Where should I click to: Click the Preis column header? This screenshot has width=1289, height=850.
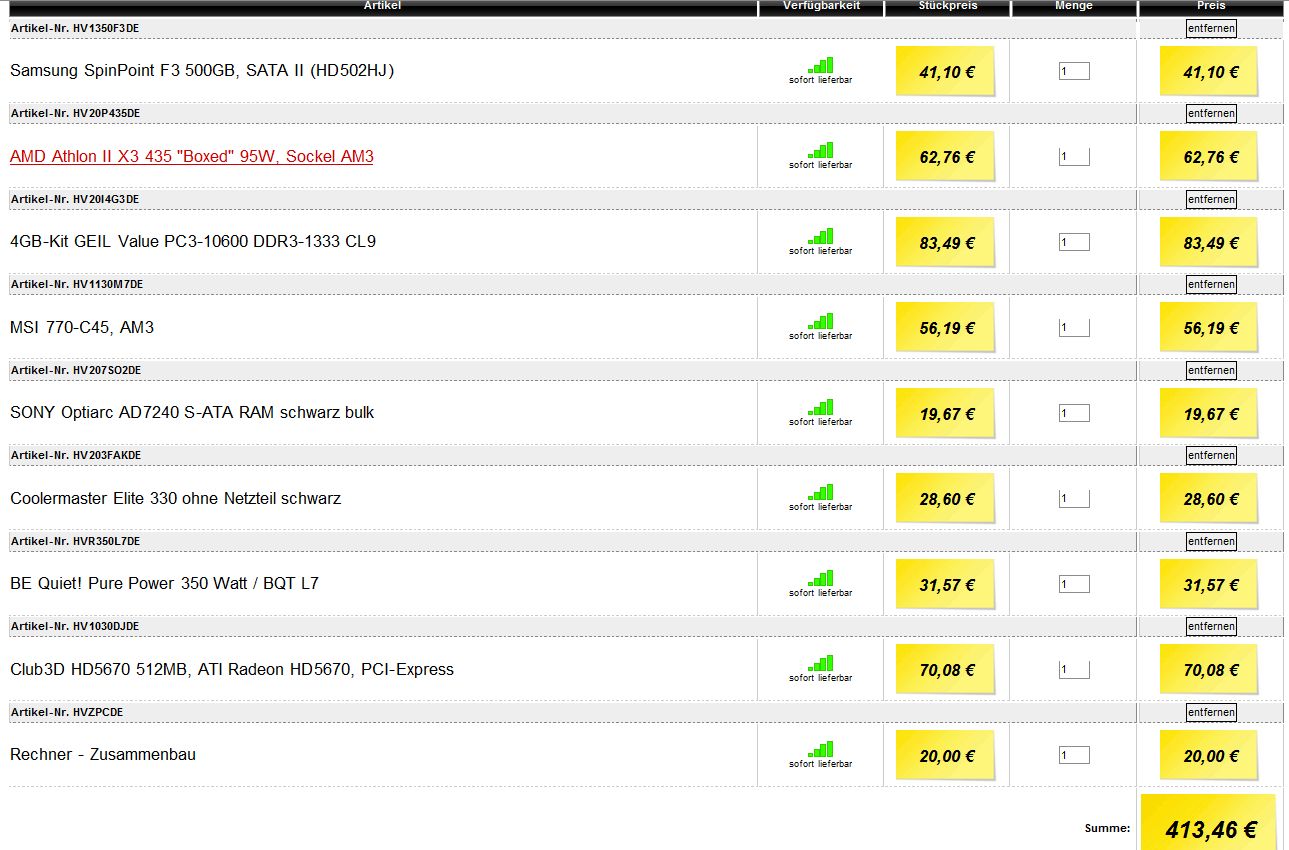1211,7
